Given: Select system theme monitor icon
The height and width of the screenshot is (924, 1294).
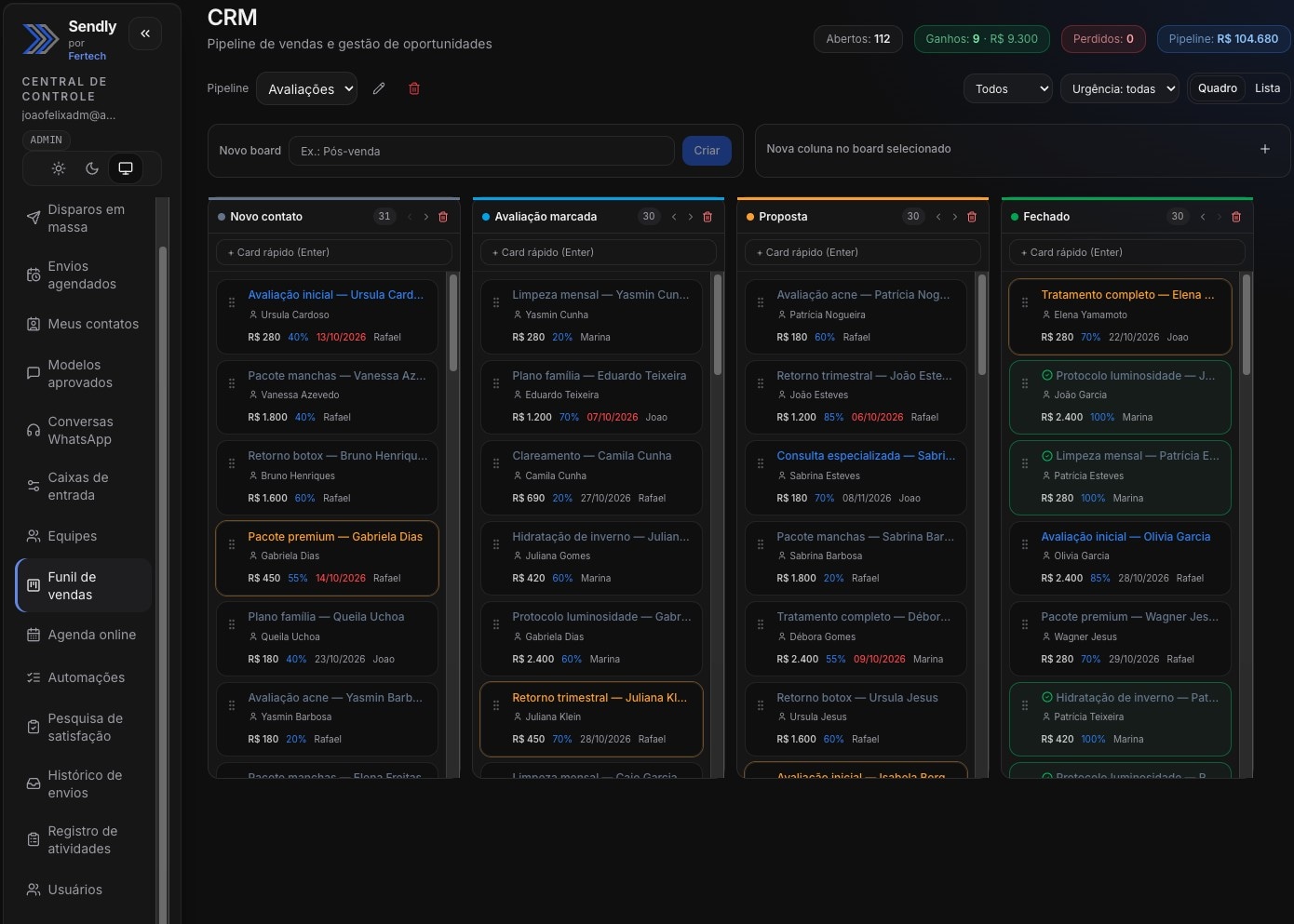Looking at the screenshot, I should 126,168.
